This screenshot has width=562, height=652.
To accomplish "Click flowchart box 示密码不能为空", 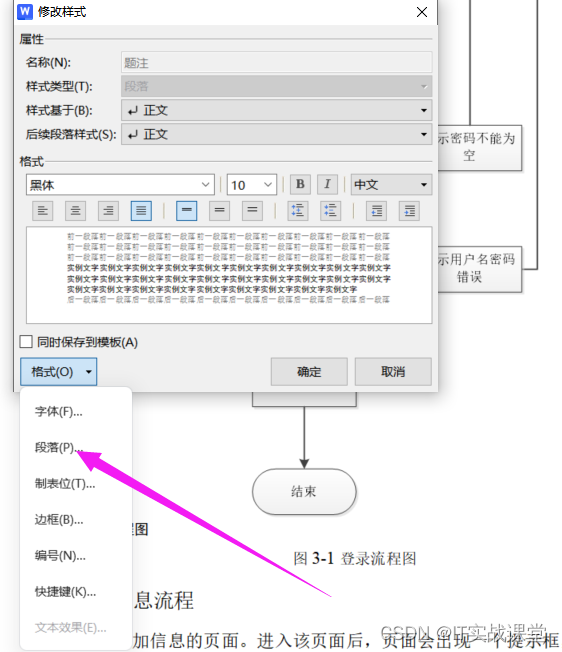I will tap(479, 148).
